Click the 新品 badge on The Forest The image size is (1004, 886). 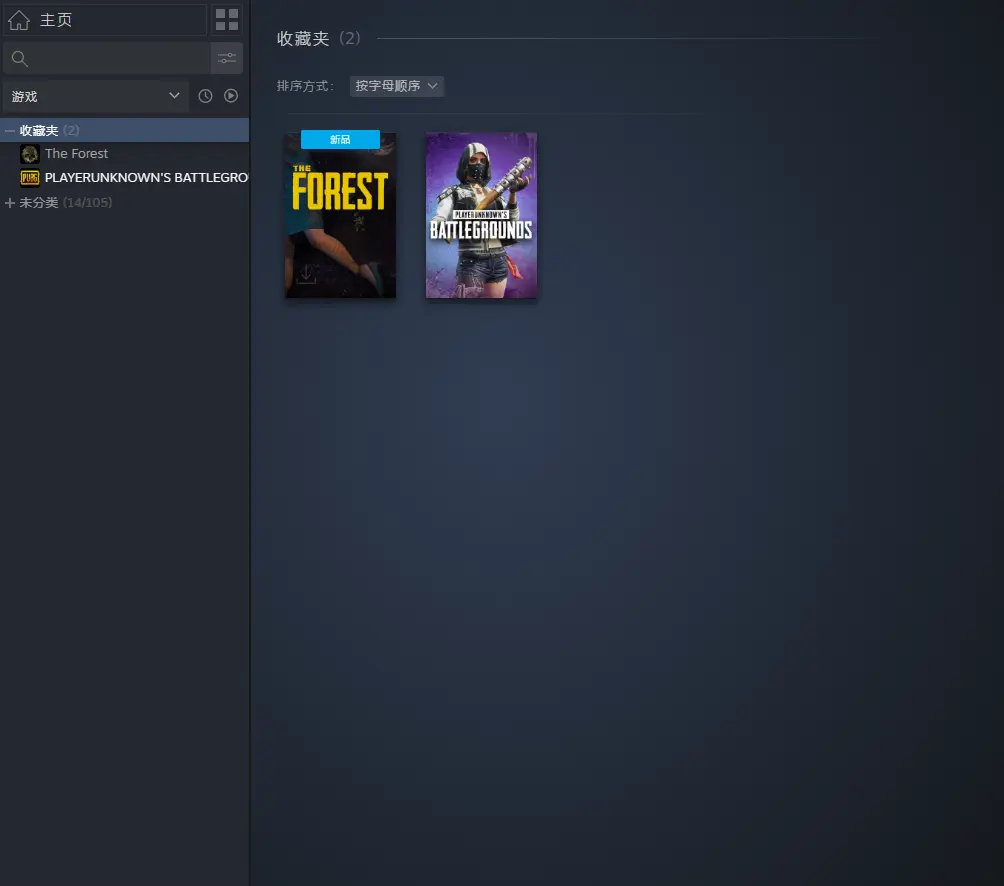(340, 140)
